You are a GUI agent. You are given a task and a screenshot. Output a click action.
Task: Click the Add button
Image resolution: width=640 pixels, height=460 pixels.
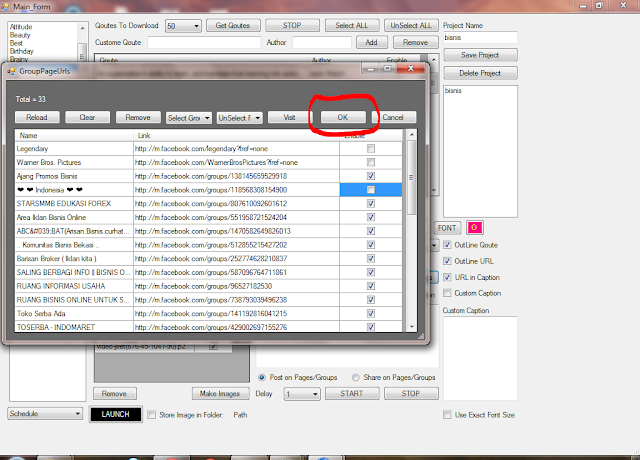[x=371, y=42]
